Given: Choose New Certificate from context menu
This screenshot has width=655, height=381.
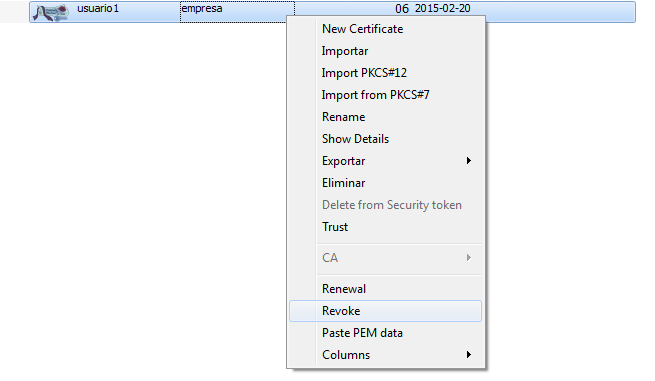Looking at the screenshot, I should [386, 29].
